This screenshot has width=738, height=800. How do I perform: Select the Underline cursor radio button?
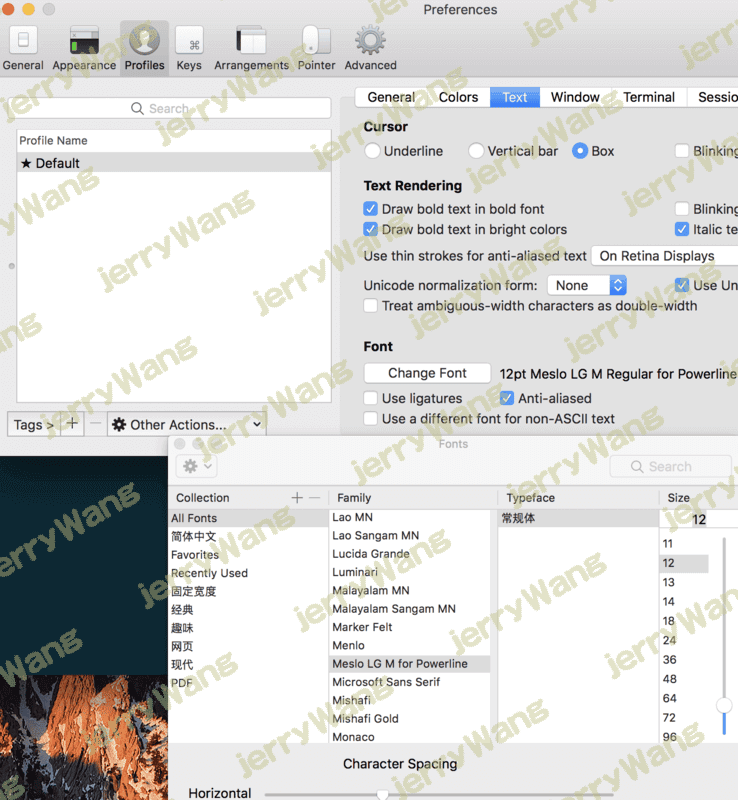coord(372,151)
